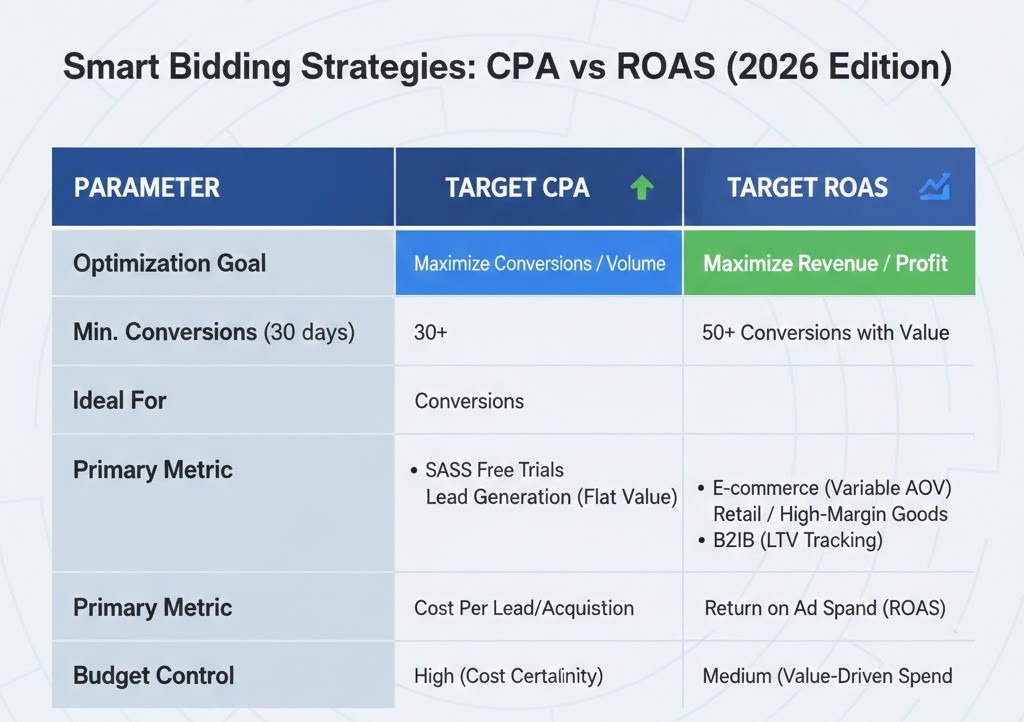Click the Cost Per Lead/Acquistion cell
This screenshot has height=722, width=1024.
523,608
